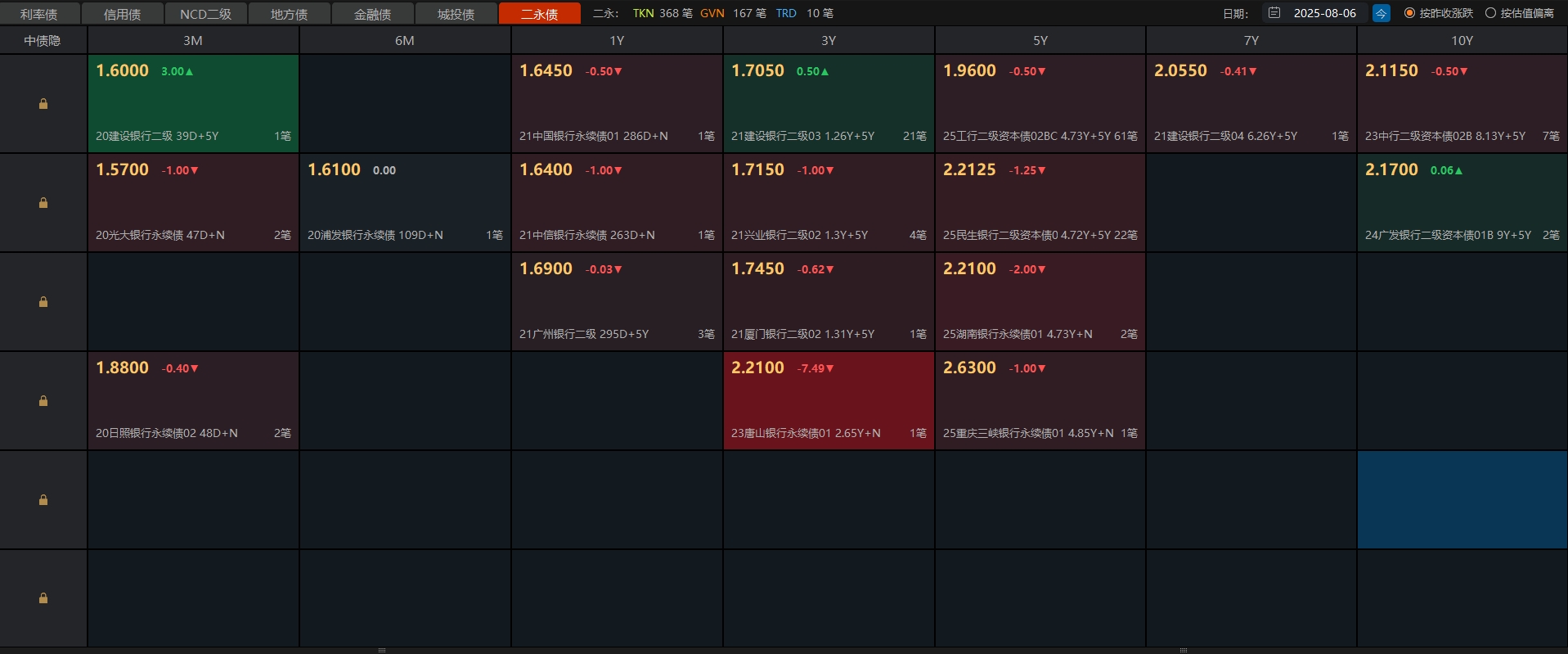Click the 7Y column header
1568x654 pixels.
[1251, 40]
